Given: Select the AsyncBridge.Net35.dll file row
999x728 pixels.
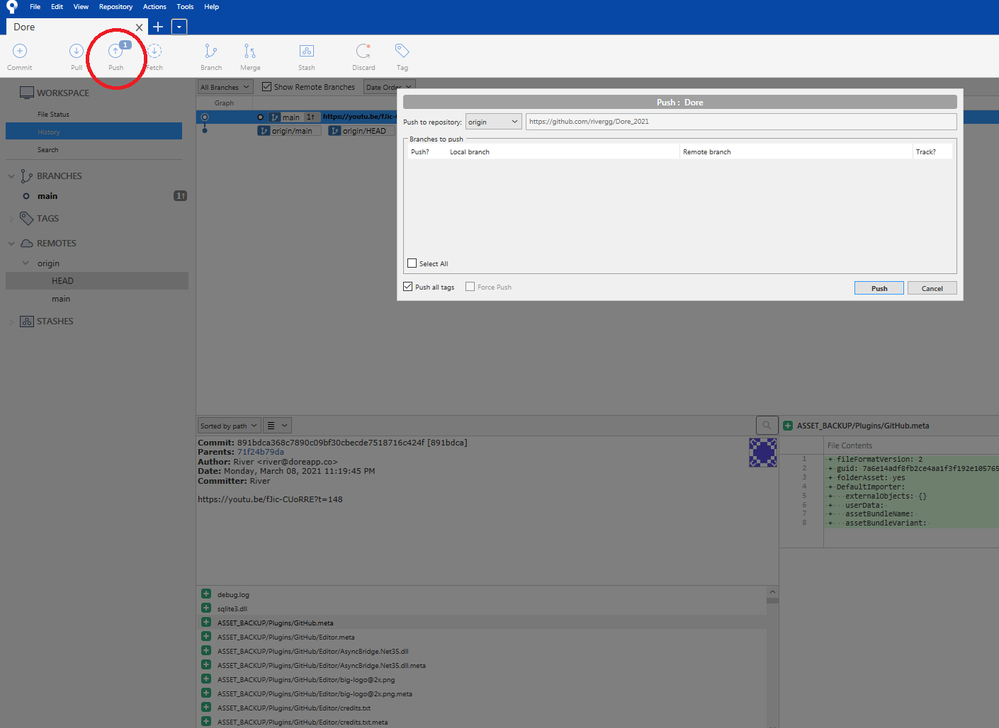Looking at the screenshot, I should coord(482,651).
